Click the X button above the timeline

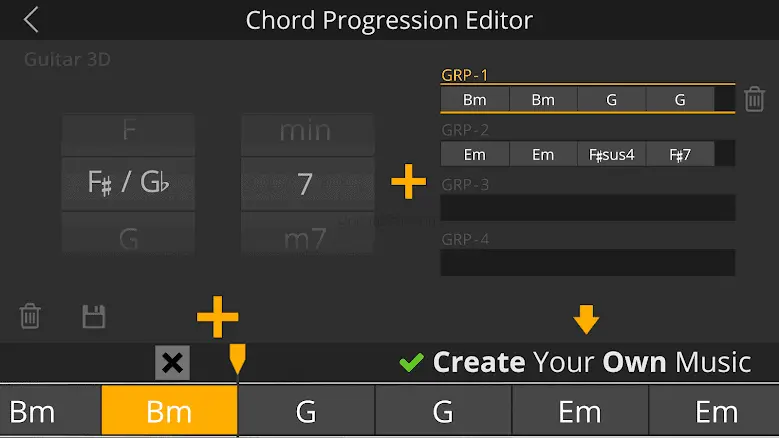(172, 363)
